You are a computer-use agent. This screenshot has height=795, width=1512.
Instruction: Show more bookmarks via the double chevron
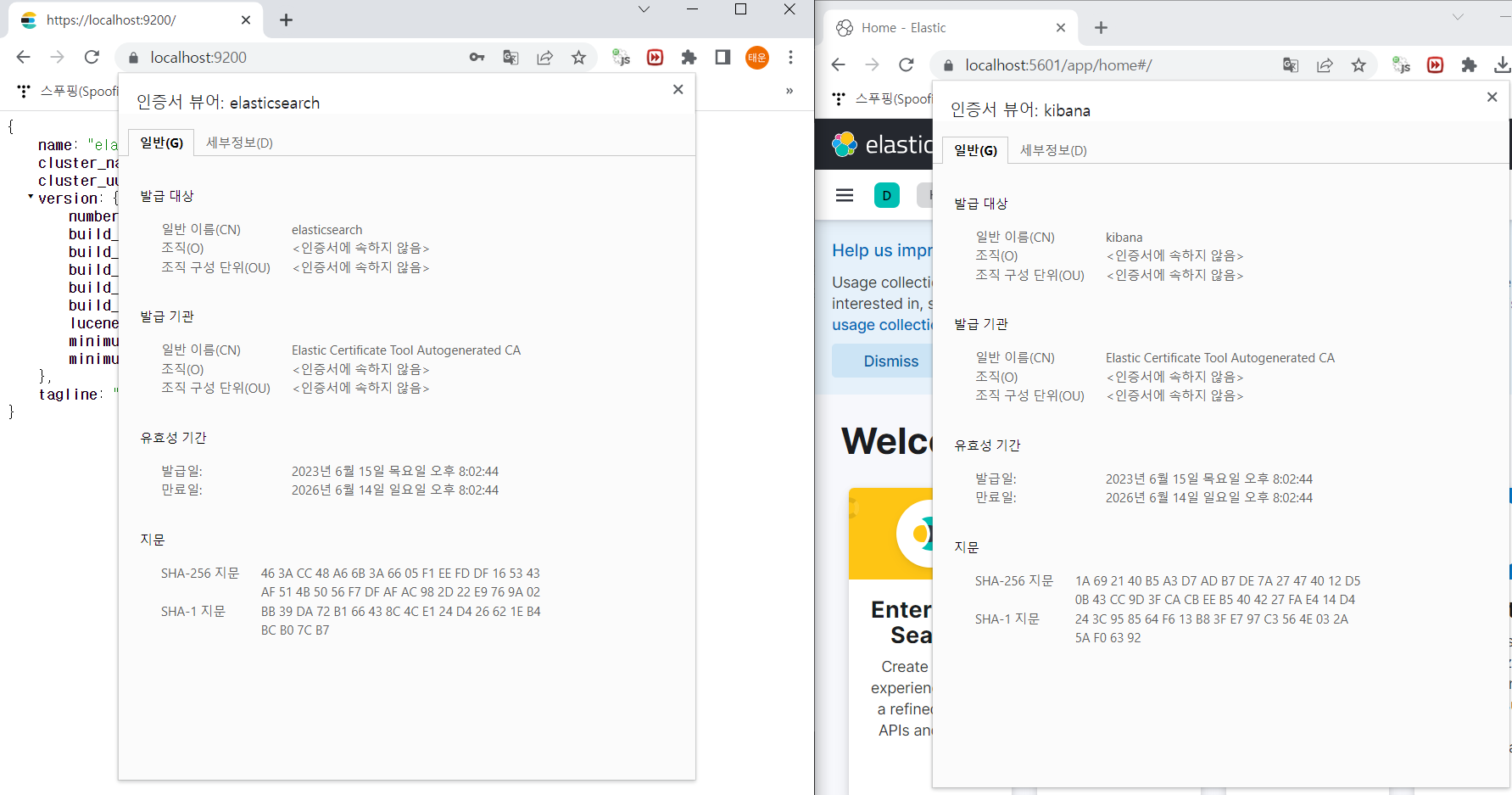(789, 91)
